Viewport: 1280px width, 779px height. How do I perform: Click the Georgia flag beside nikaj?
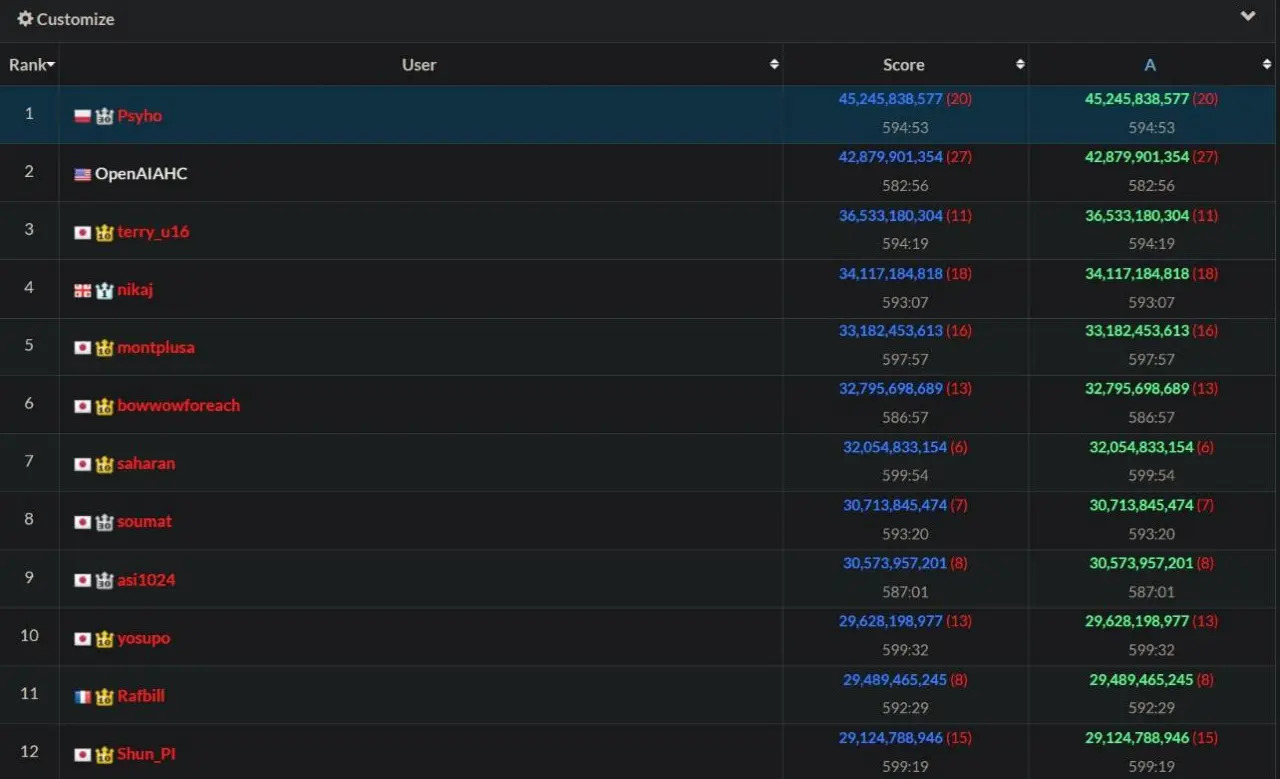point(83,290)
